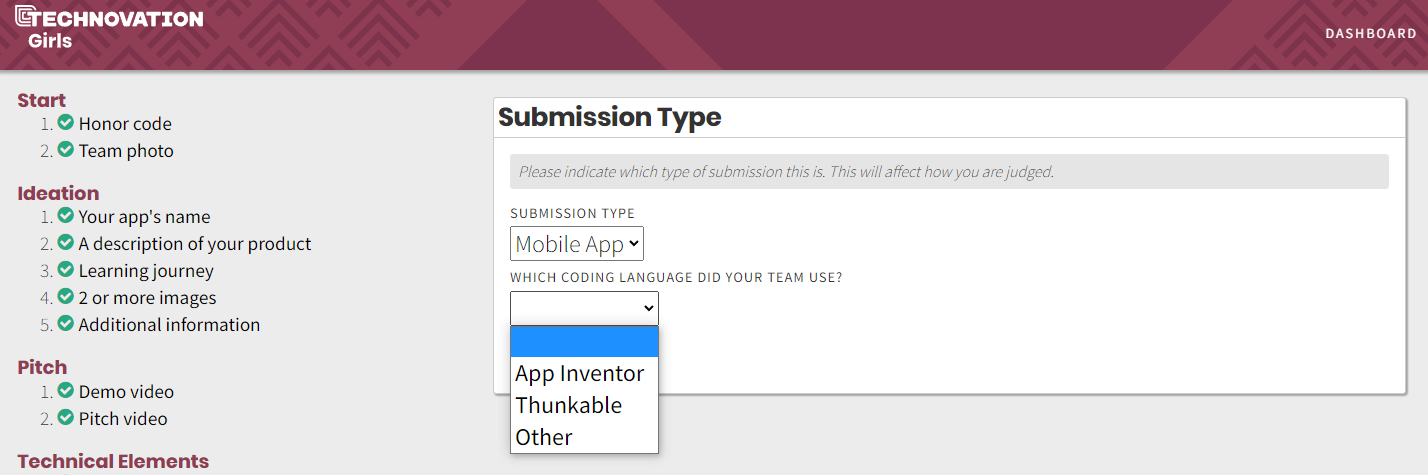Click checkmark next to Your app's name
Screen dimensions: 1428x475
click(x=66, y=216)
